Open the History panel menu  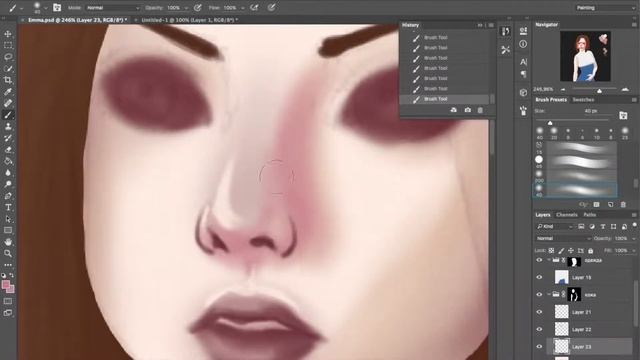pos(491,25)
